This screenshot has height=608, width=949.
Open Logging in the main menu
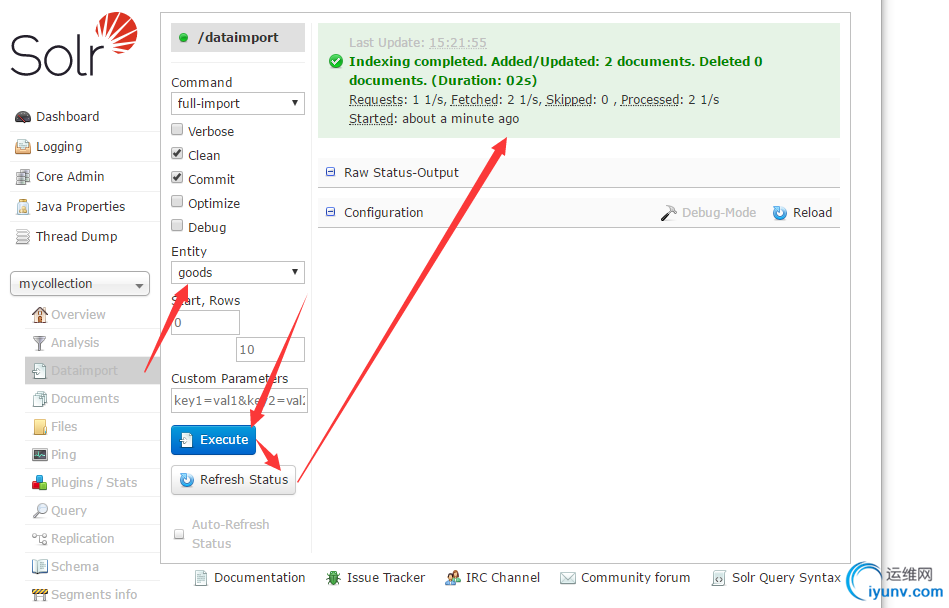tap(59, 147)
